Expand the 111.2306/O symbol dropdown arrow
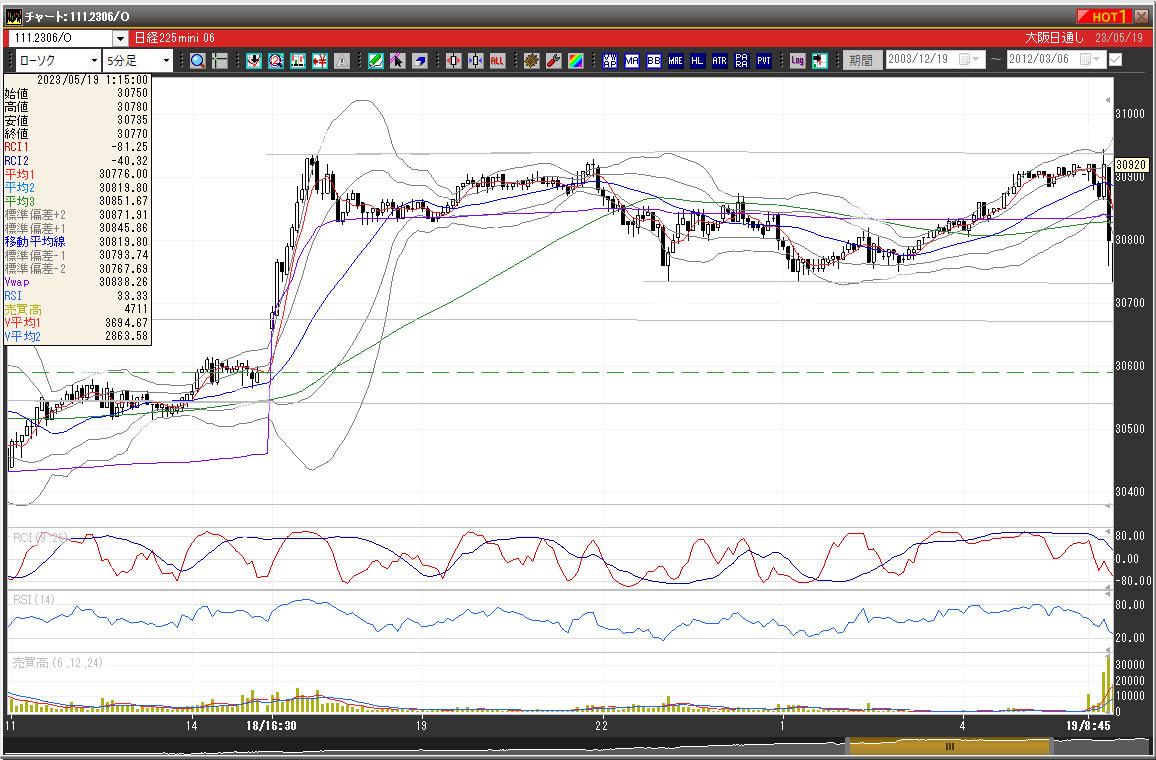This screenshot has width=1156, height=760. coord(120,38)
